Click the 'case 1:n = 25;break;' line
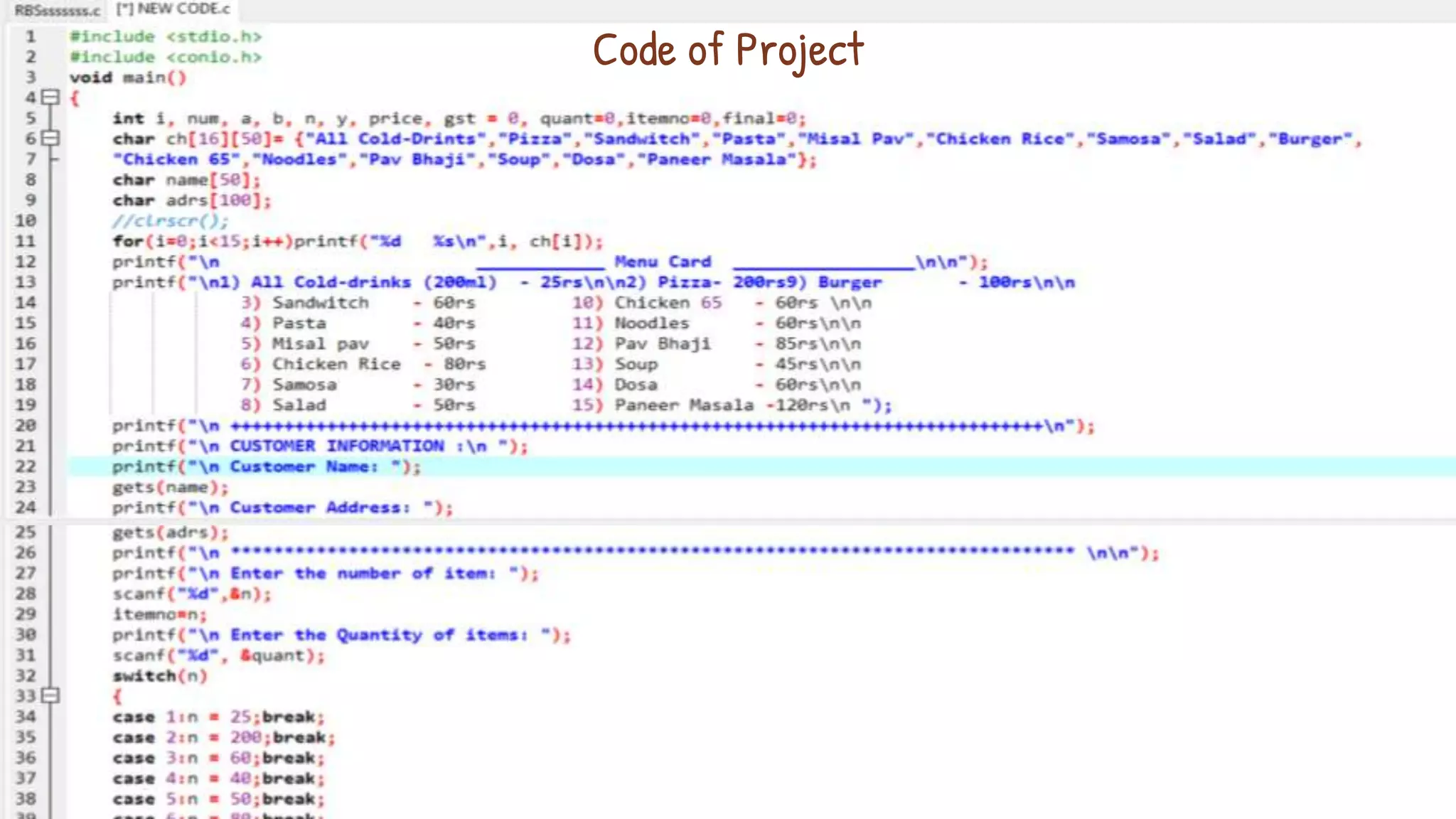The height and width of the screenshot is (819, 1456). 218,717
